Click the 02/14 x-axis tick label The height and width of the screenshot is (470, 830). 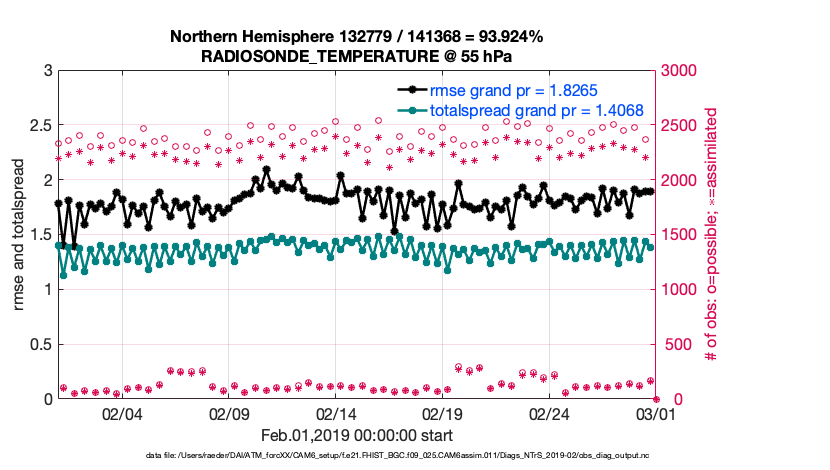[336, 414]
